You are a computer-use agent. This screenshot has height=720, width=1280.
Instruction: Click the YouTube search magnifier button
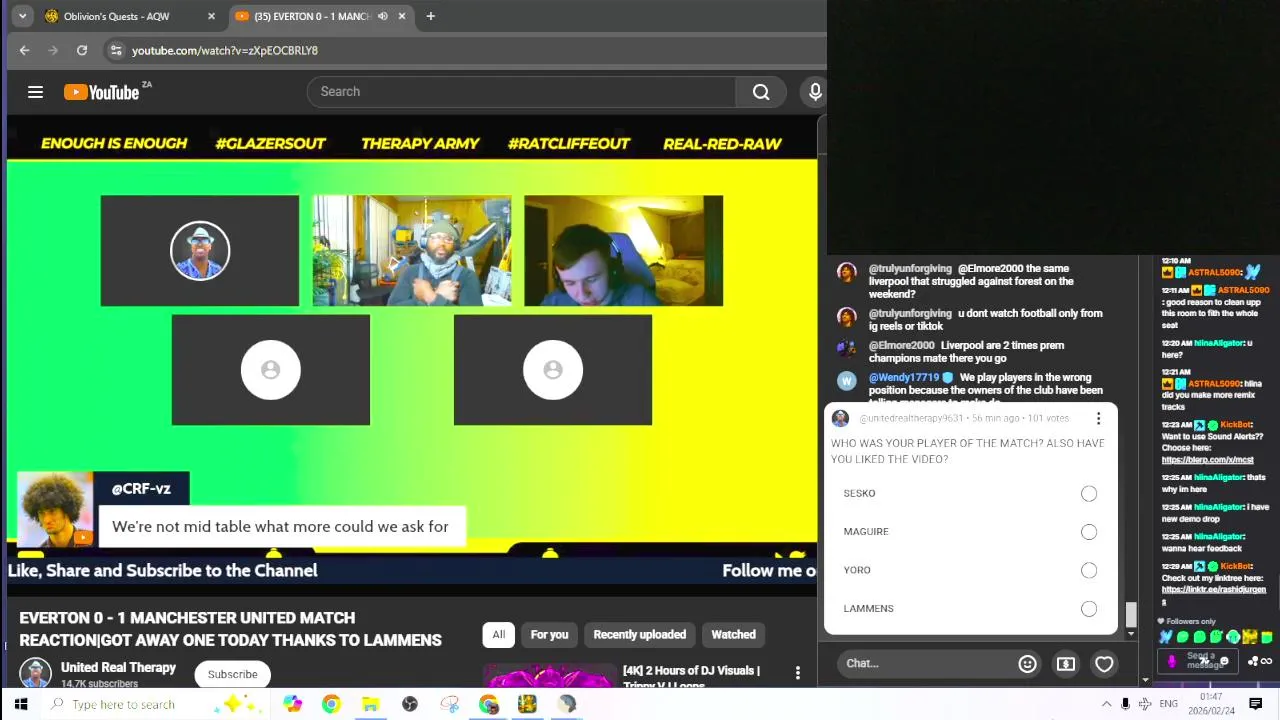click(761, 92)
